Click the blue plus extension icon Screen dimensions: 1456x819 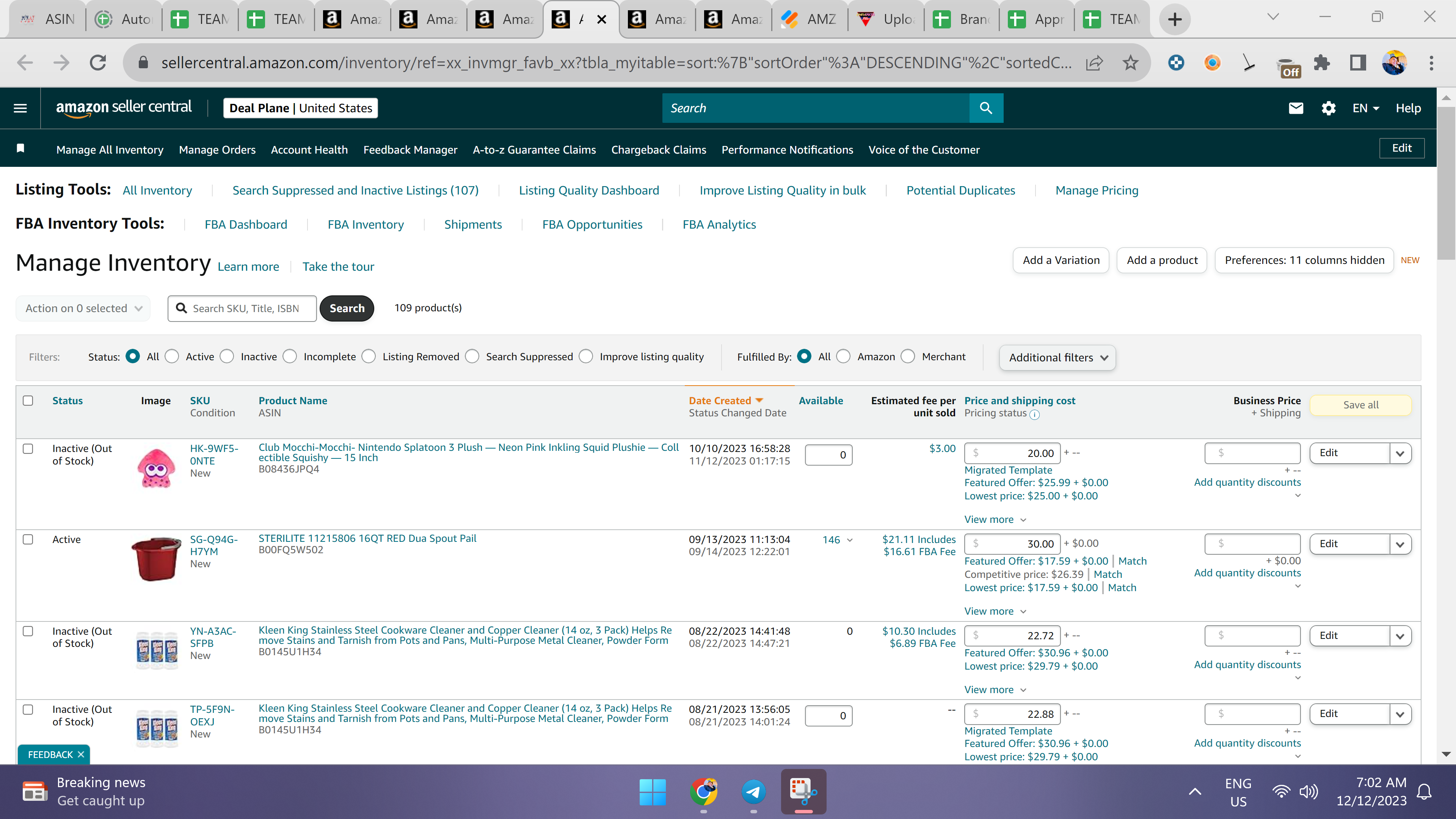(1176, 63)
